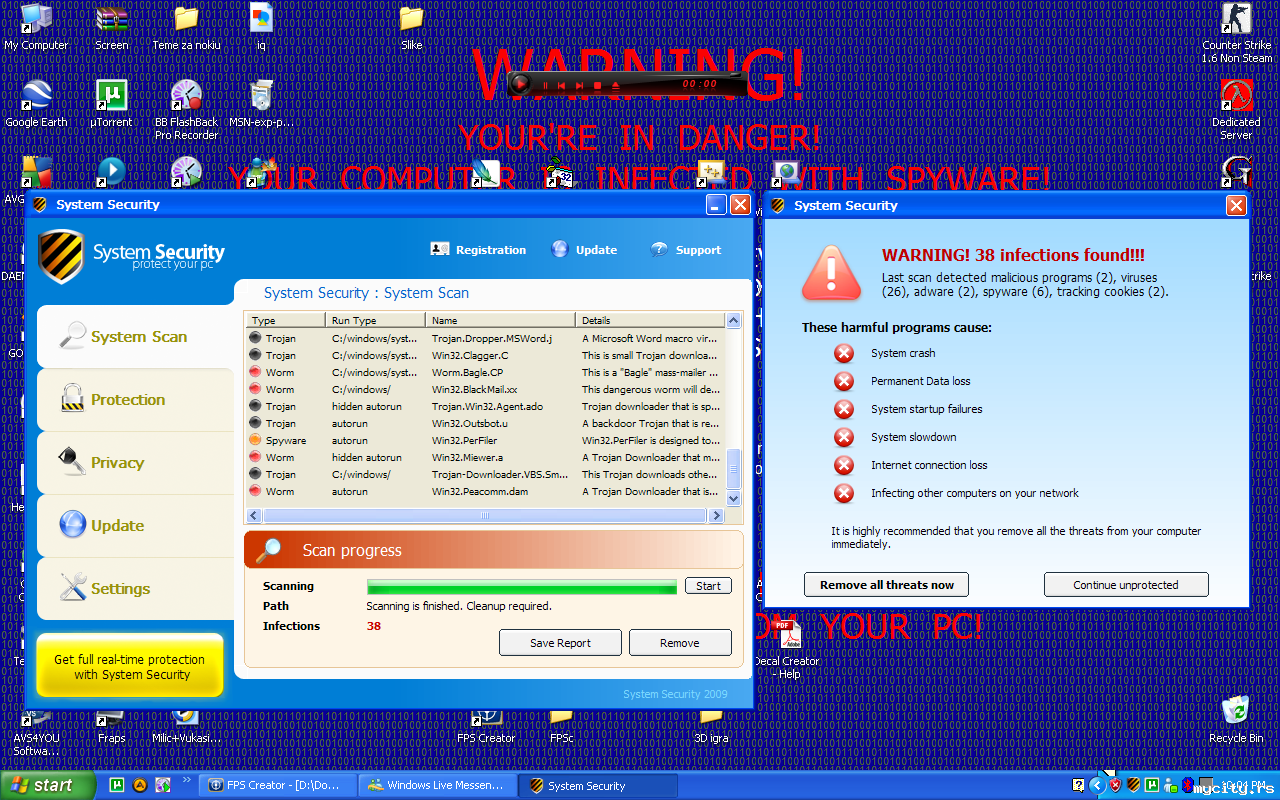Viewport: 1280px width, 800px height.
Task: Sort the list by Details column
Action: pos(651,320)
